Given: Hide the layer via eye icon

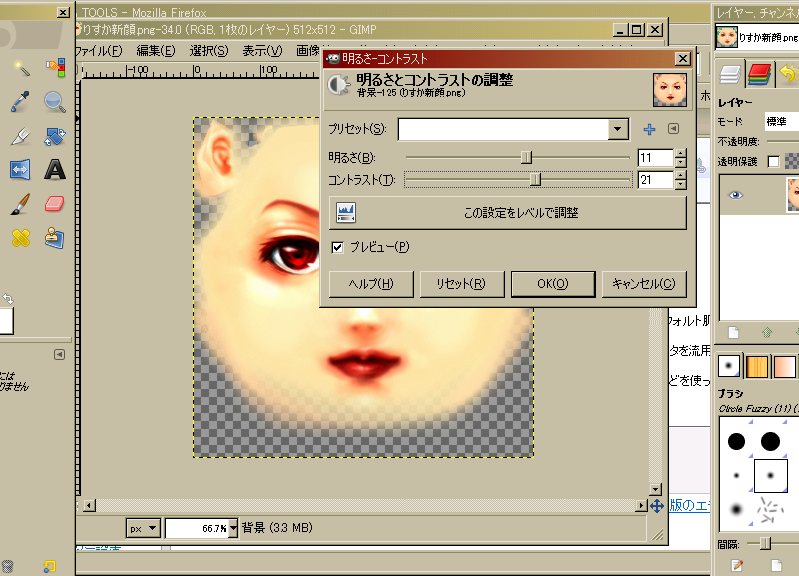Looking at the screenshot, I should [x=735, y=195].
